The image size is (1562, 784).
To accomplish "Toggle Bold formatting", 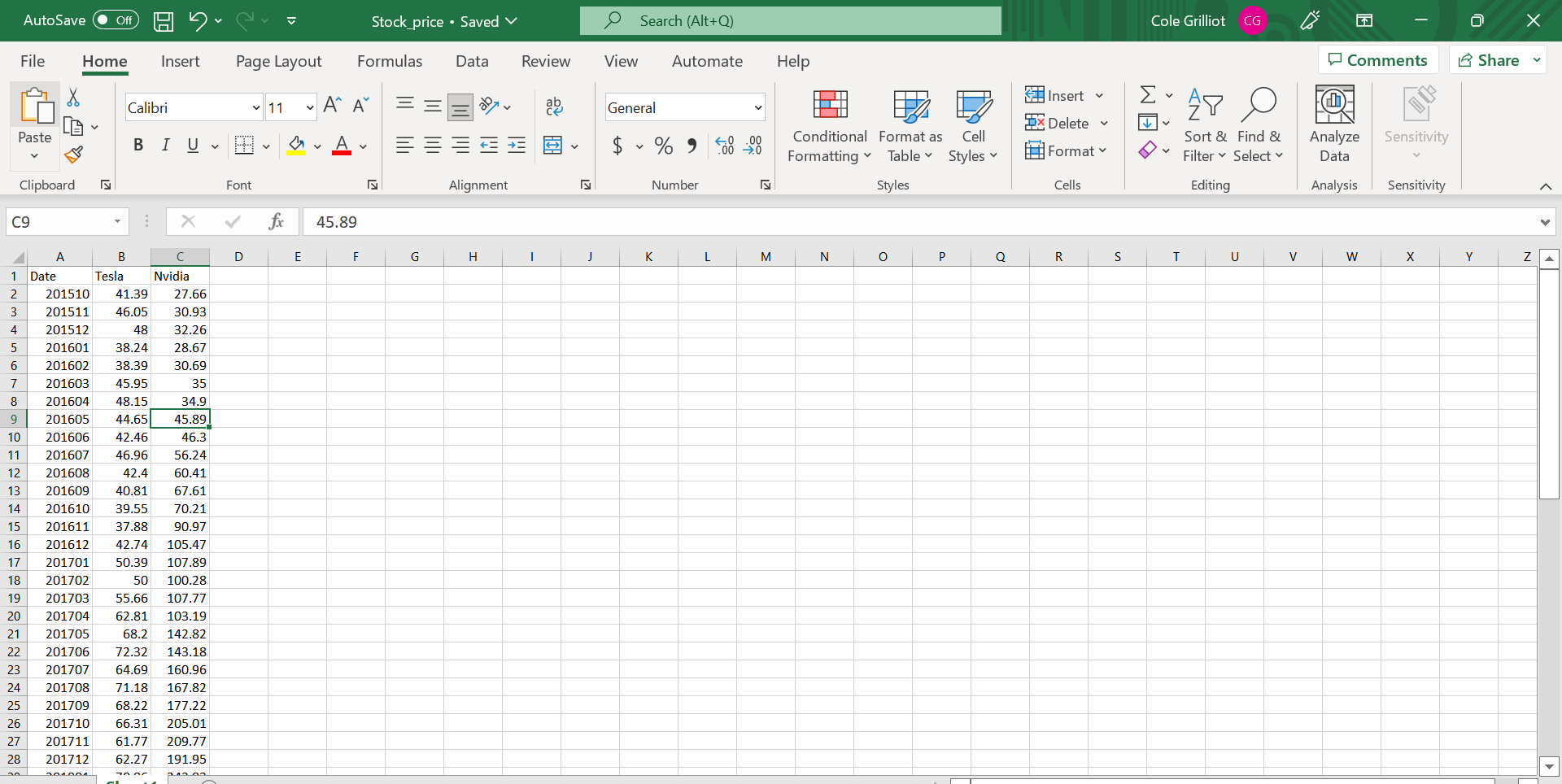I will pos(138,146).
